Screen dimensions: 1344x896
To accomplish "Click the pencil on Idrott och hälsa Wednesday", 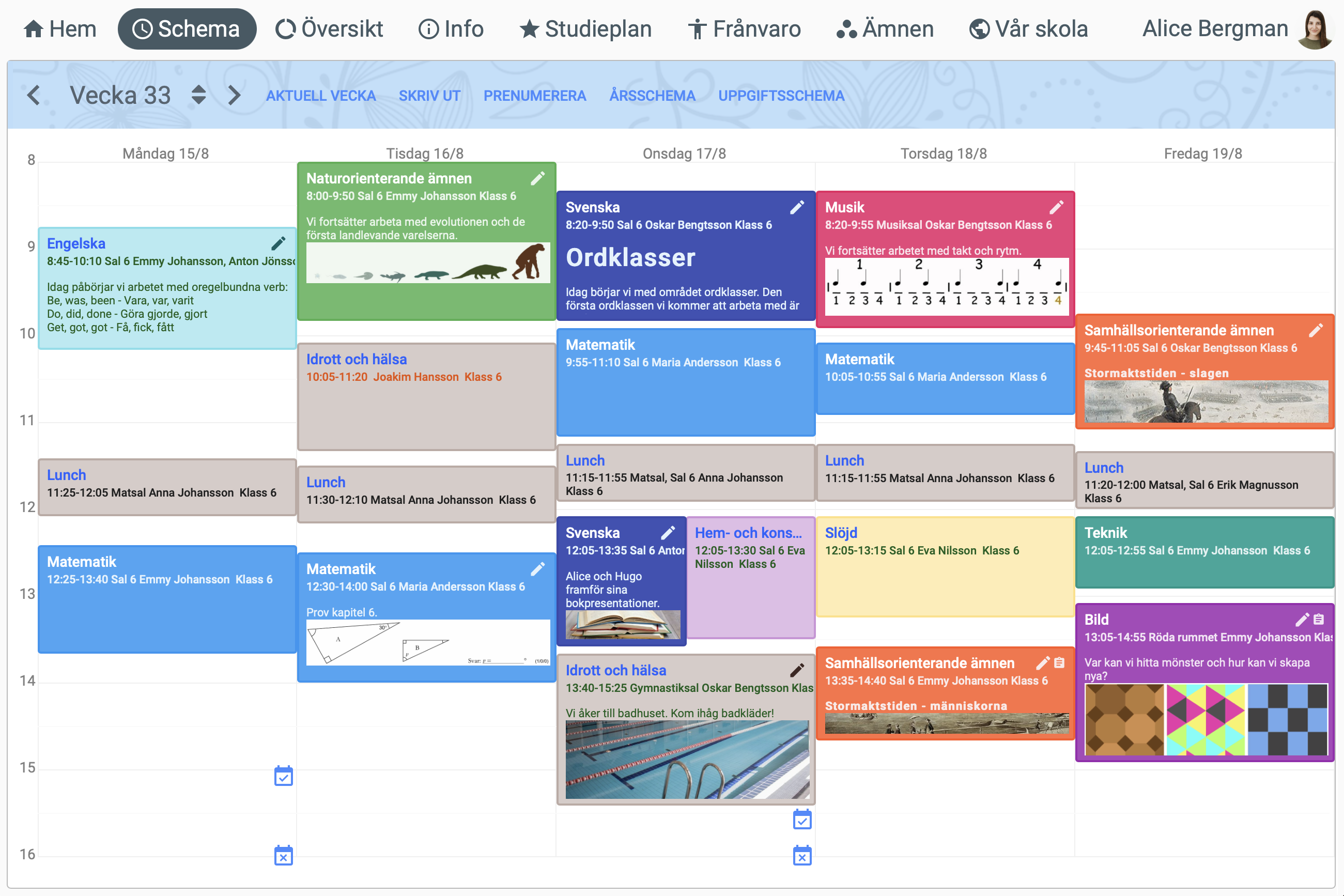I will click(797, 670).
